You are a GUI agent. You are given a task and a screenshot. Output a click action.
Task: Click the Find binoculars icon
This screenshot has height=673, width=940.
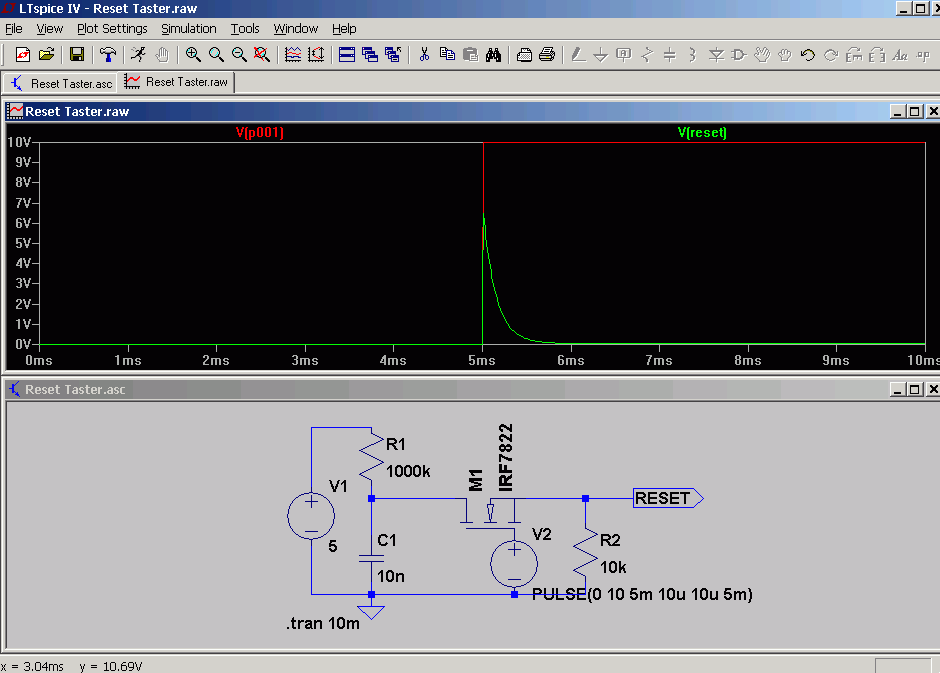pos(493,55)
